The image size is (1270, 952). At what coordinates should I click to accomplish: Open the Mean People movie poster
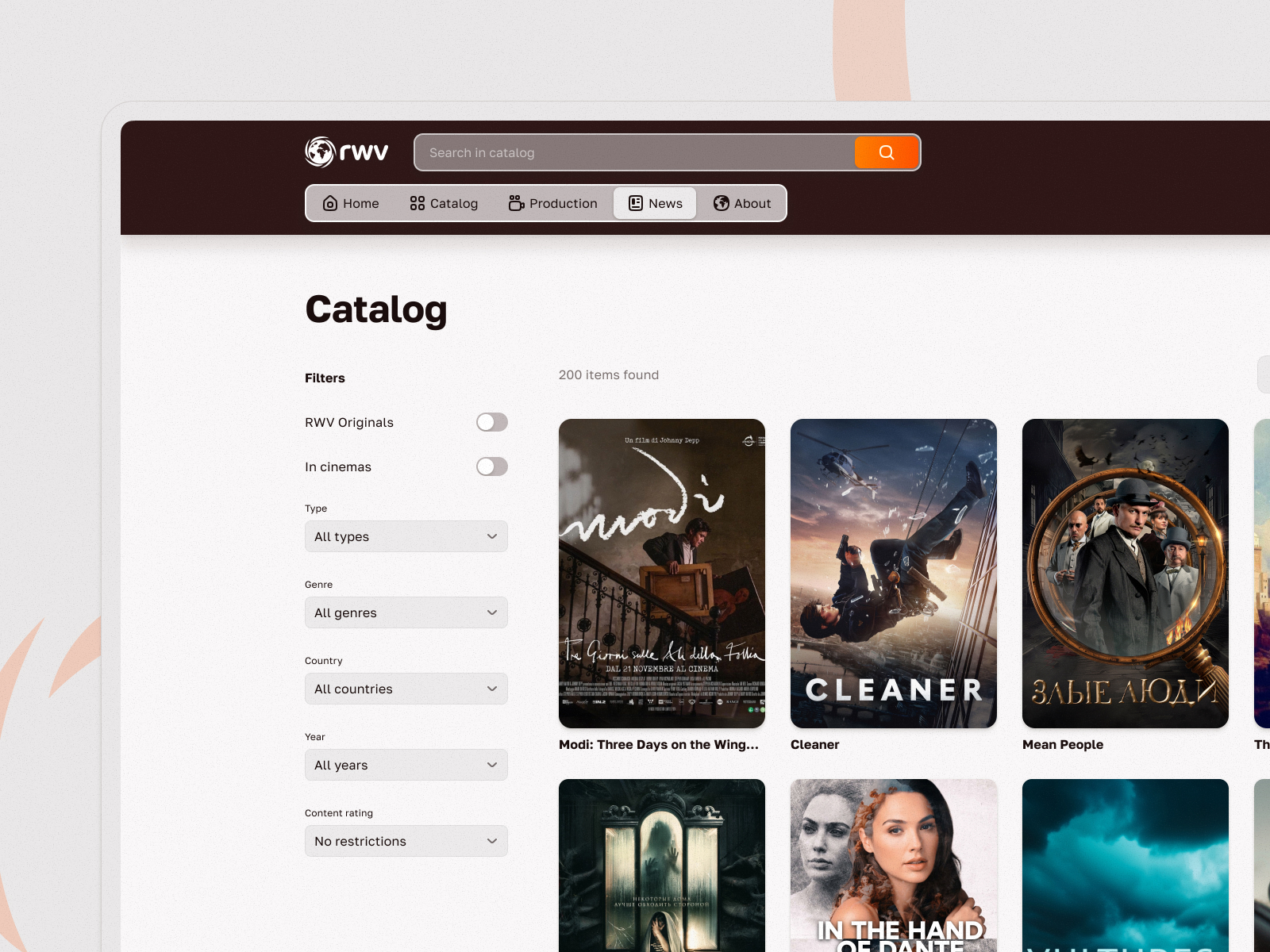(x=1126, y=574)
